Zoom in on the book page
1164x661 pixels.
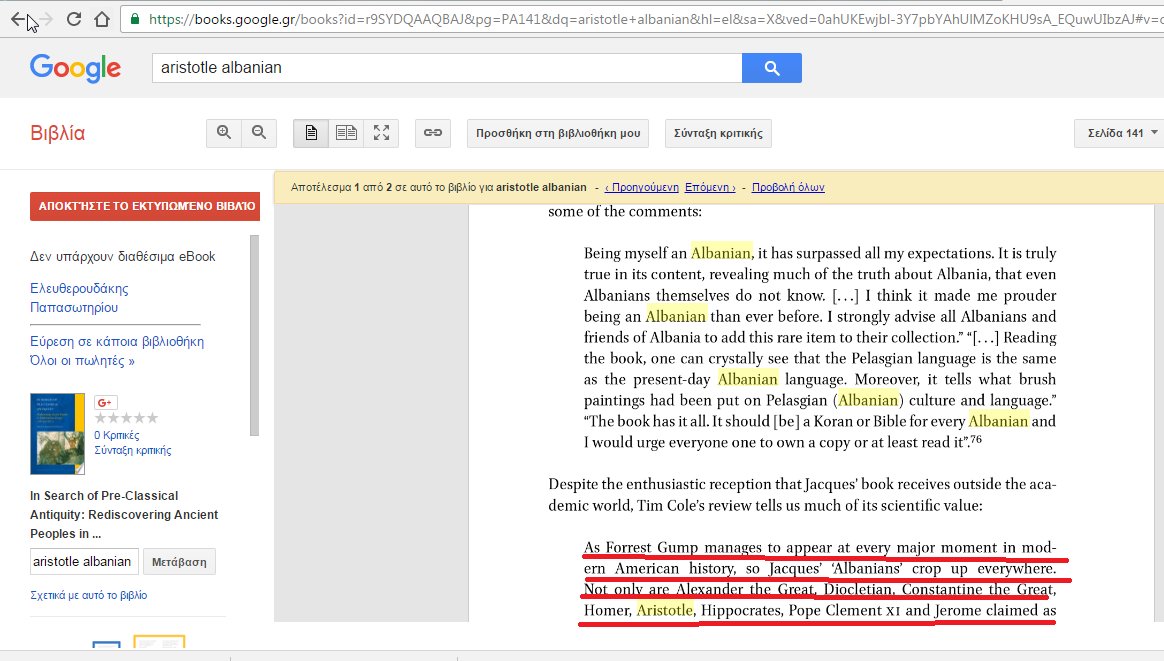click(223, 133)
